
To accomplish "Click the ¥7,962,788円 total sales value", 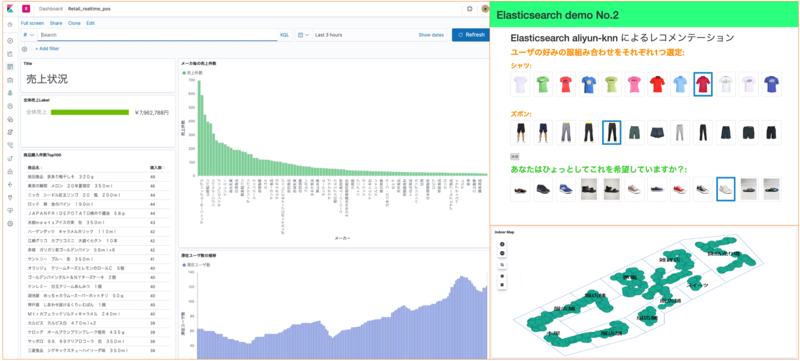I will coord(152,112).
